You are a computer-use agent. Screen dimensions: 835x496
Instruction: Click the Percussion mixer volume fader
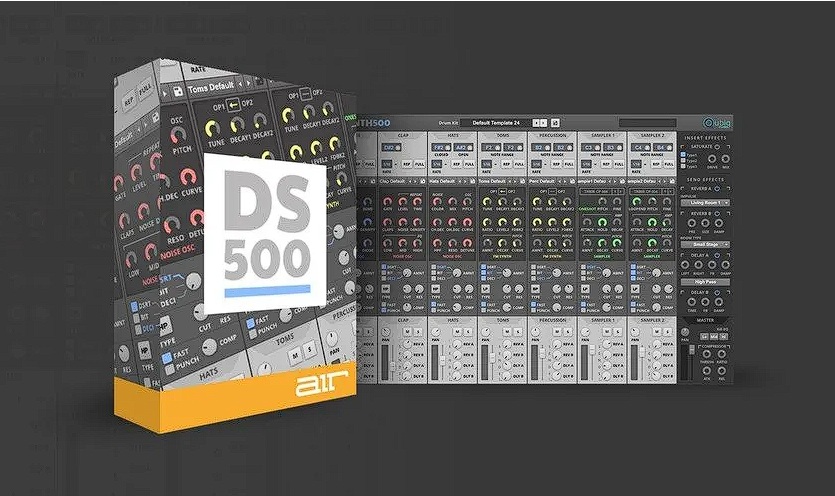tap(543, 353)
